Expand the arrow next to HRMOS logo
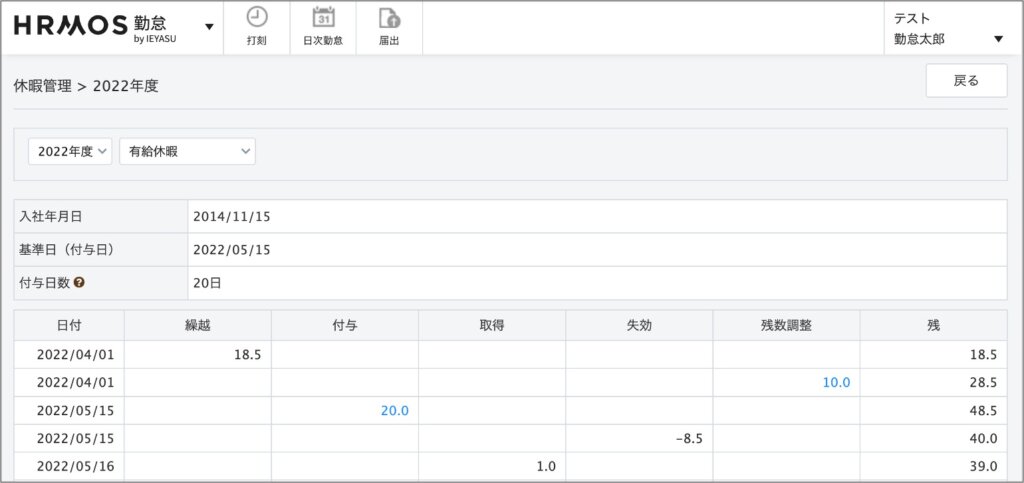This screenshot has height=483, width=1024. click(x=209, y=27)
